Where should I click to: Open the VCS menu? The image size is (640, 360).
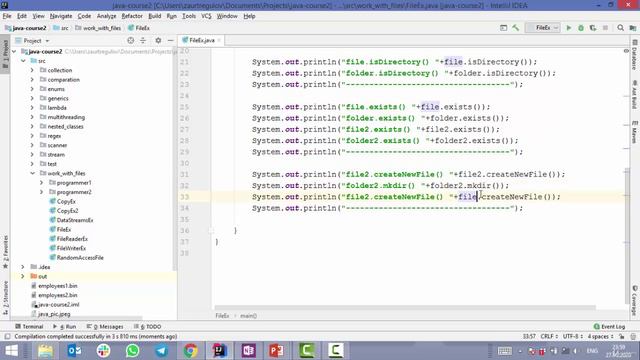tap(206, 16)
